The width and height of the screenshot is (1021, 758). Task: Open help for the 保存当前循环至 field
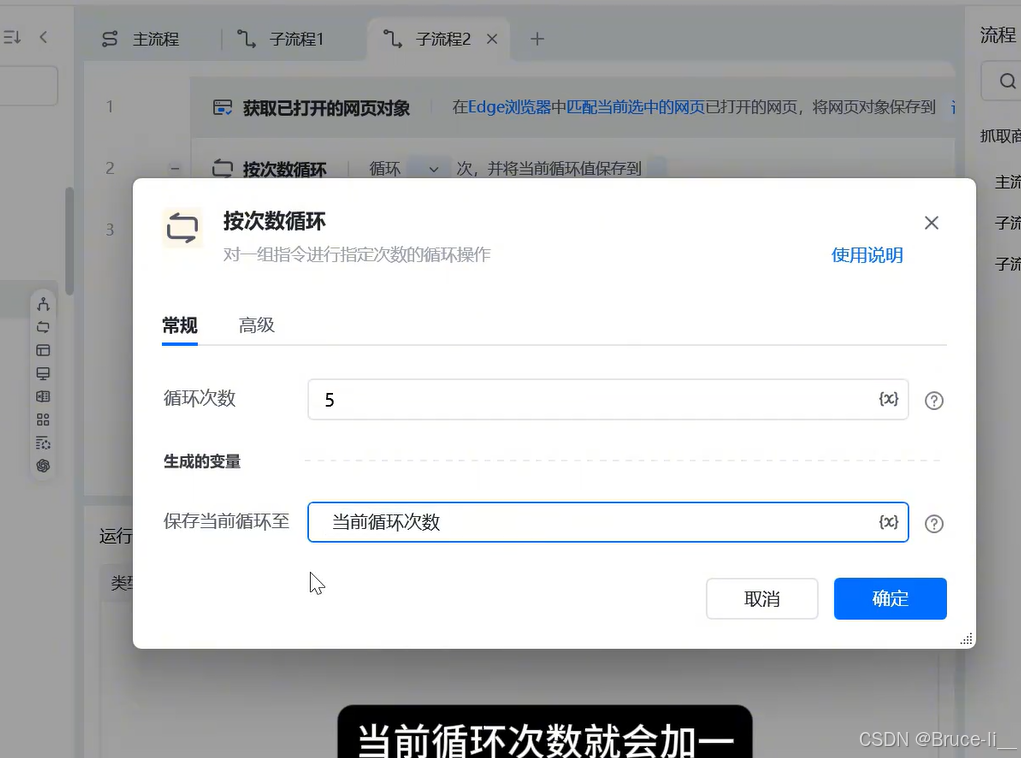934,524
